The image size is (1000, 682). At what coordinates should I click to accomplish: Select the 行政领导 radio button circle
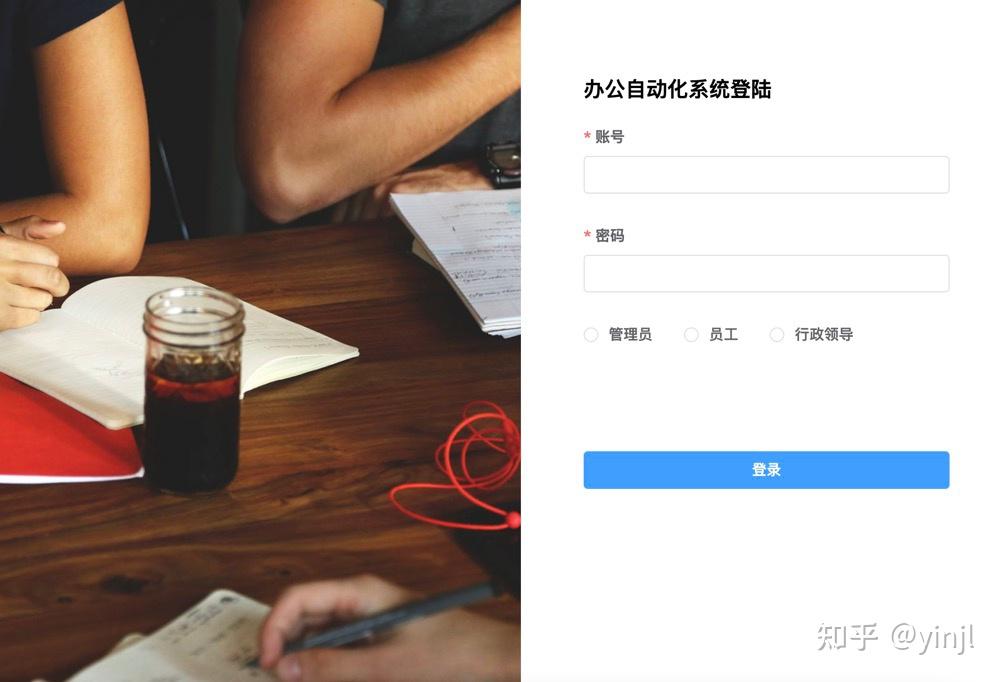click(x=777, y=334)
